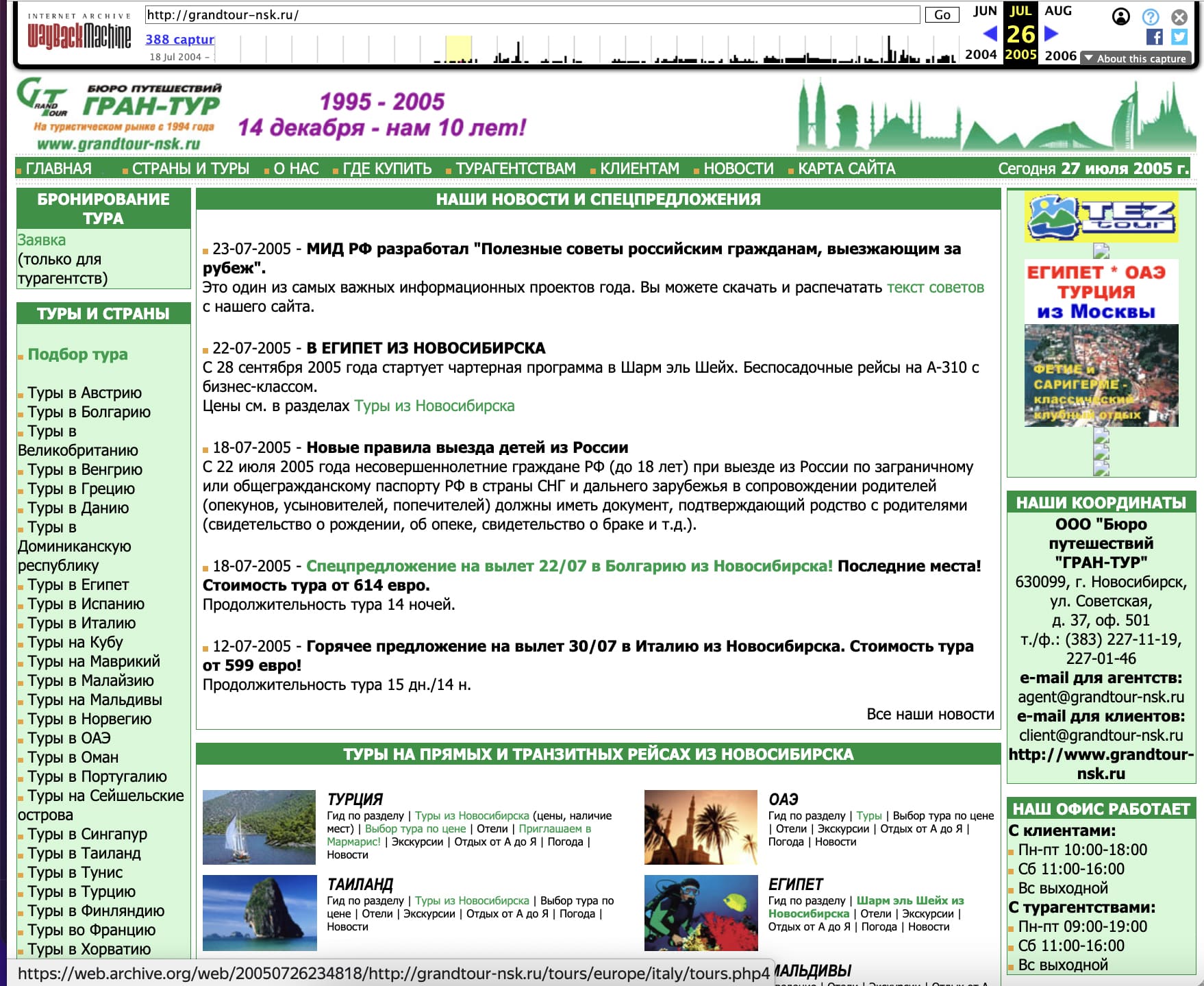Image resolution: width=1204 pixels, height=986 pixels.
Task: Open the ТУРАГЕНТСТВАМ menu item
Action: pyautogui.click(x=516, y=168)
